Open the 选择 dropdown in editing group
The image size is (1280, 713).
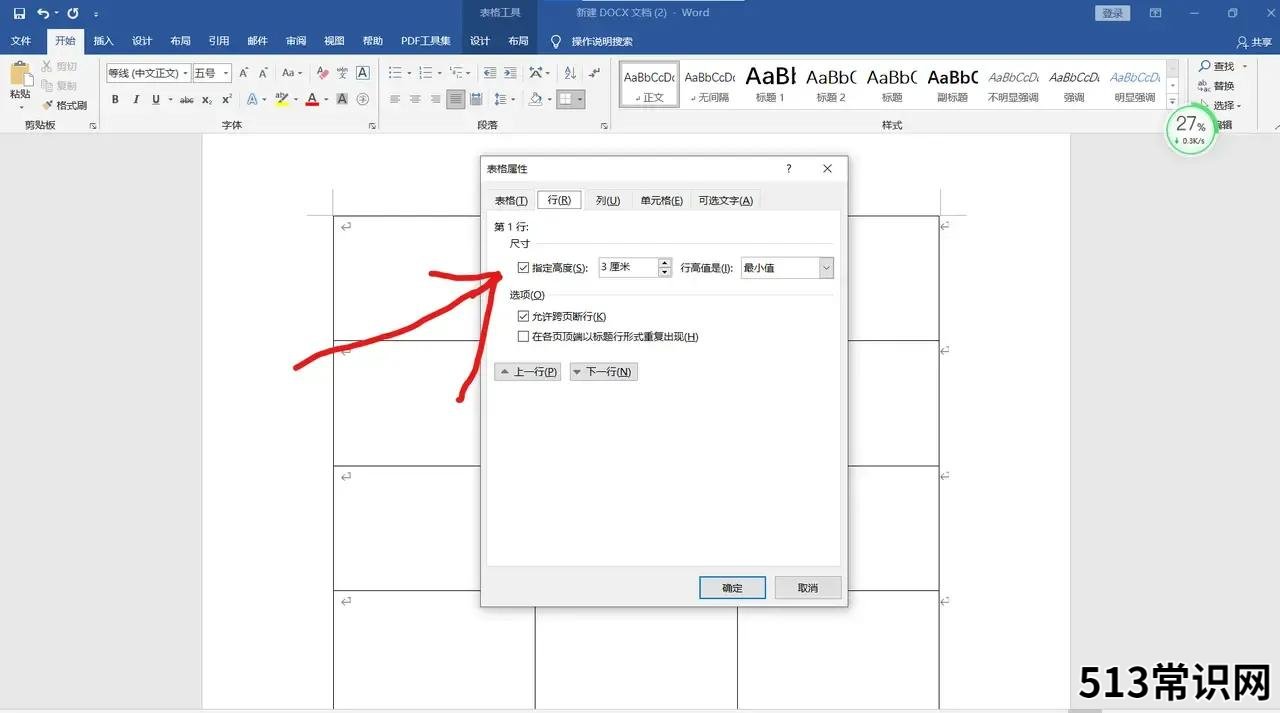coord(1240,106)
